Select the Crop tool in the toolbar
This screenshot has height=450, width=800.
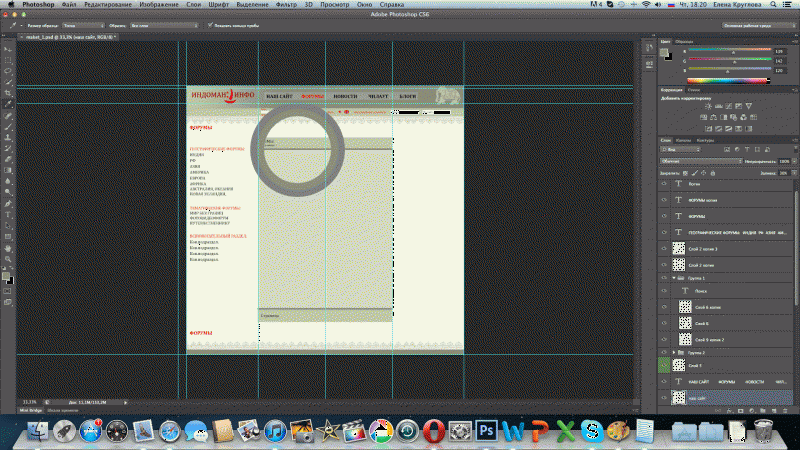click(7, 93)
